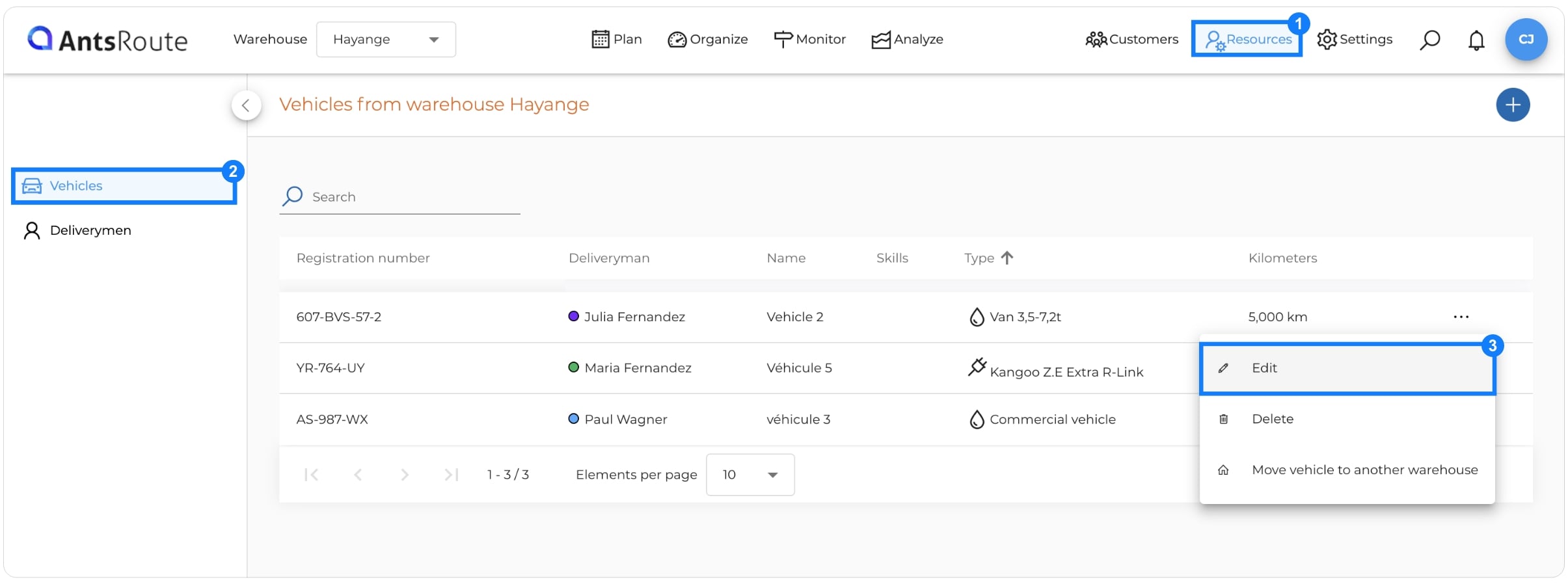Click the Type sort arrow icon
Screen dimensions: 1568x584
1007,258
